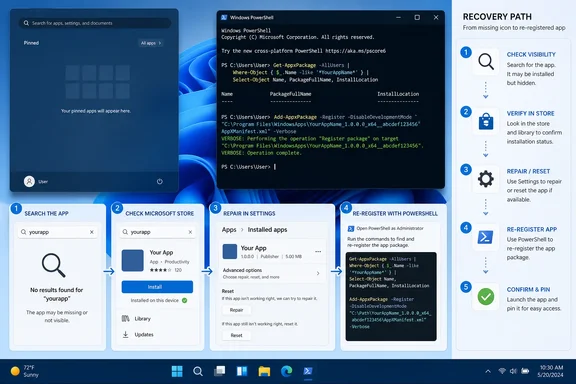Open Updates in Microsoft Store card
Viewport: 576px width, 384px height.
(x=138, y=334)
